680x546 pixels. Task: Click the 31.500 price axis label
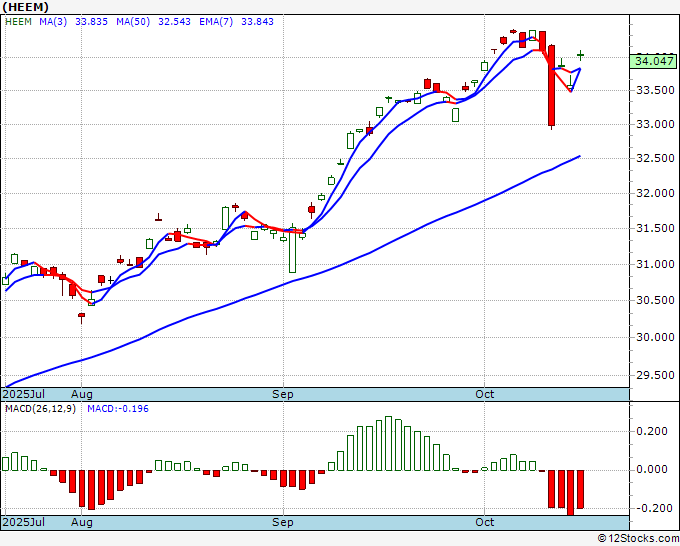(655, 228)
